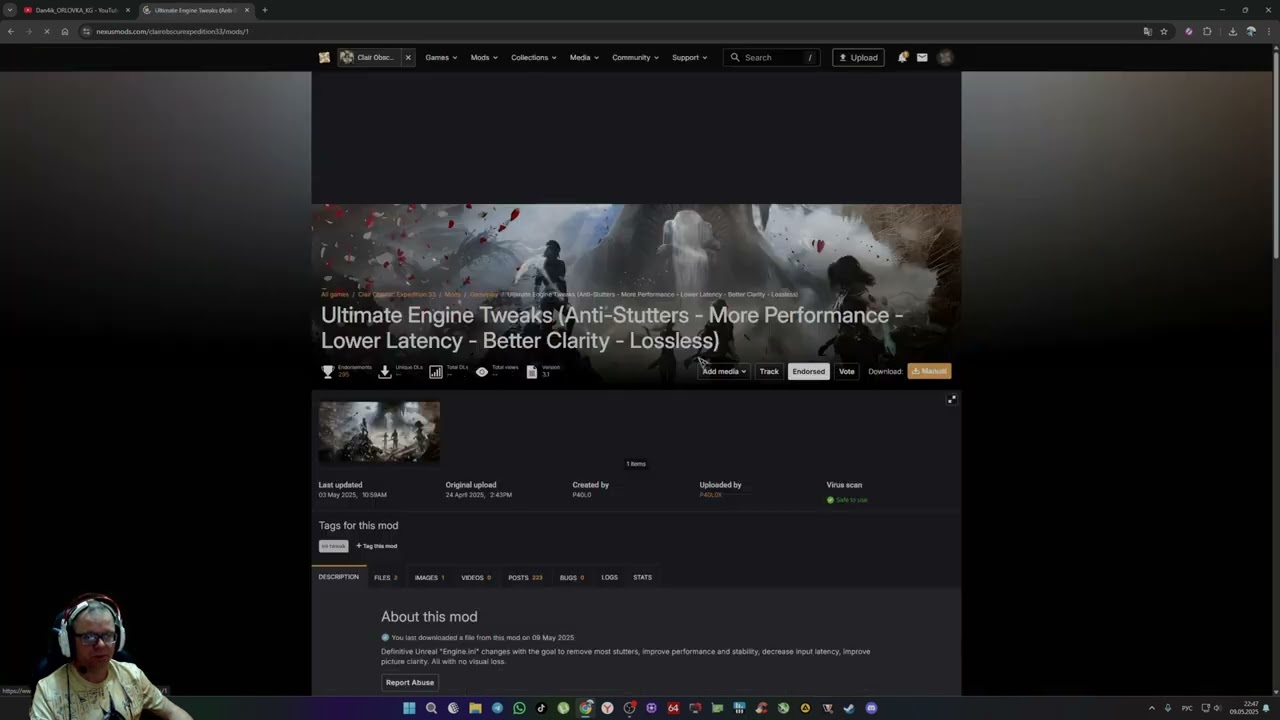Switch to the Stats tab

tap(642, 577)
